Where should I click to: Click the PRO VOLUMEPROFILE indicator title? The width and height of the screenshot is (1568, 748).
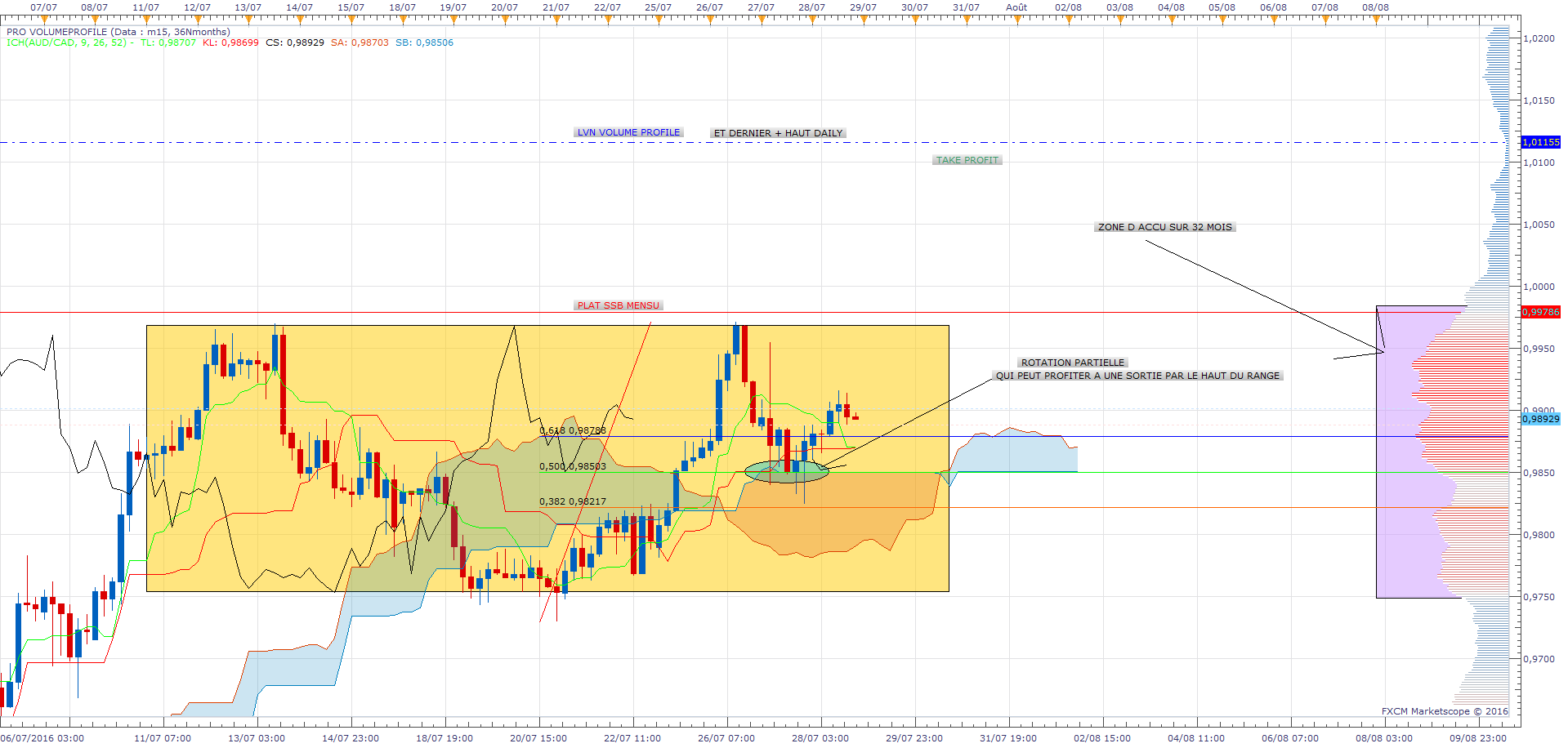(x=118, y=32)
